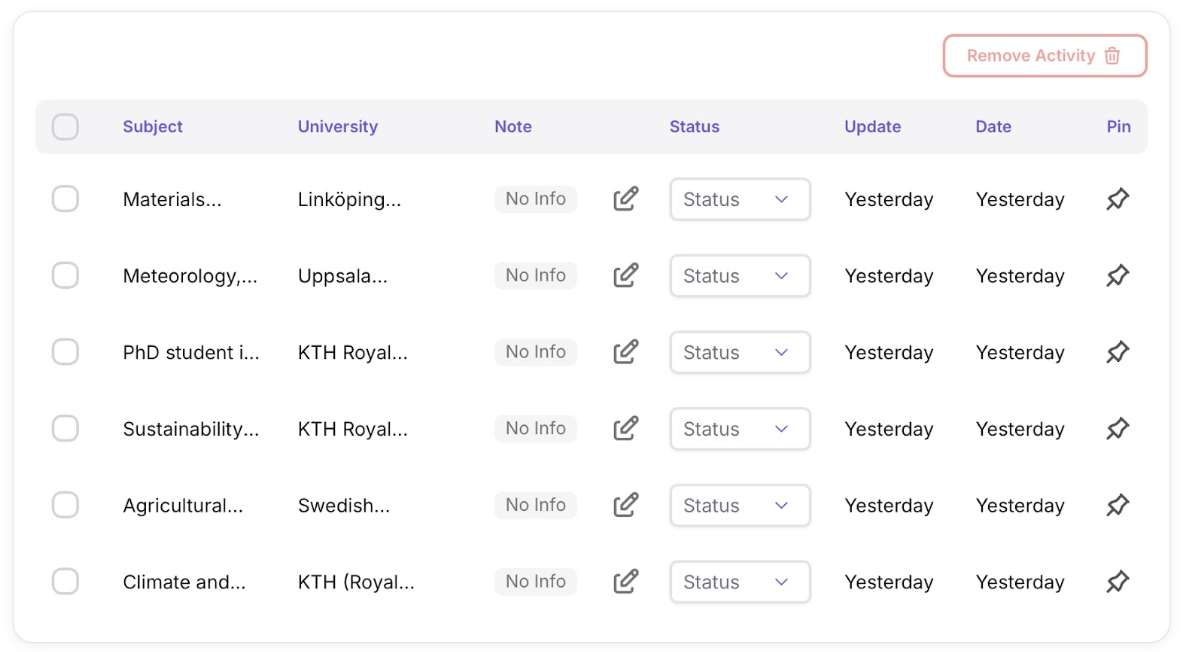Open the Sustainability subject entry
This screenshot has width=1188, height=652.
[x=190, y=429]
